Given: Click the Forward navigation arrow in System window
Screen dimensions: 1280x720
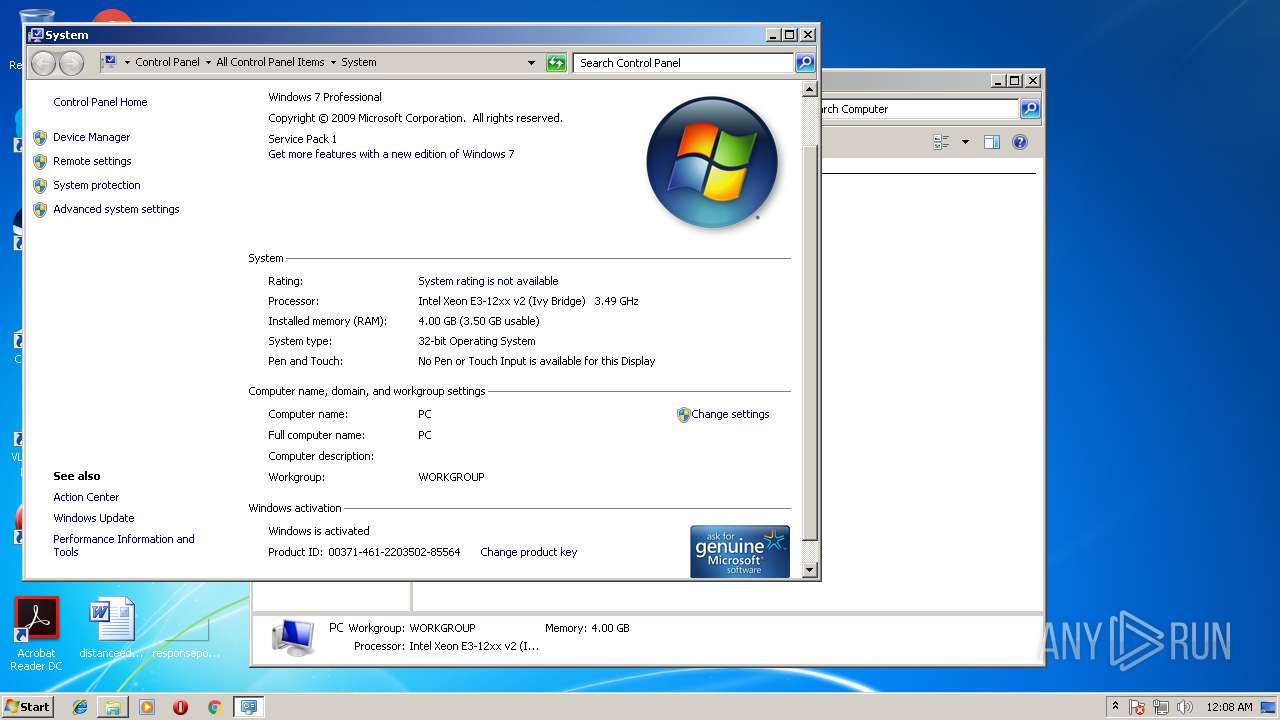Looking at the screenshot, I should 71,63.
